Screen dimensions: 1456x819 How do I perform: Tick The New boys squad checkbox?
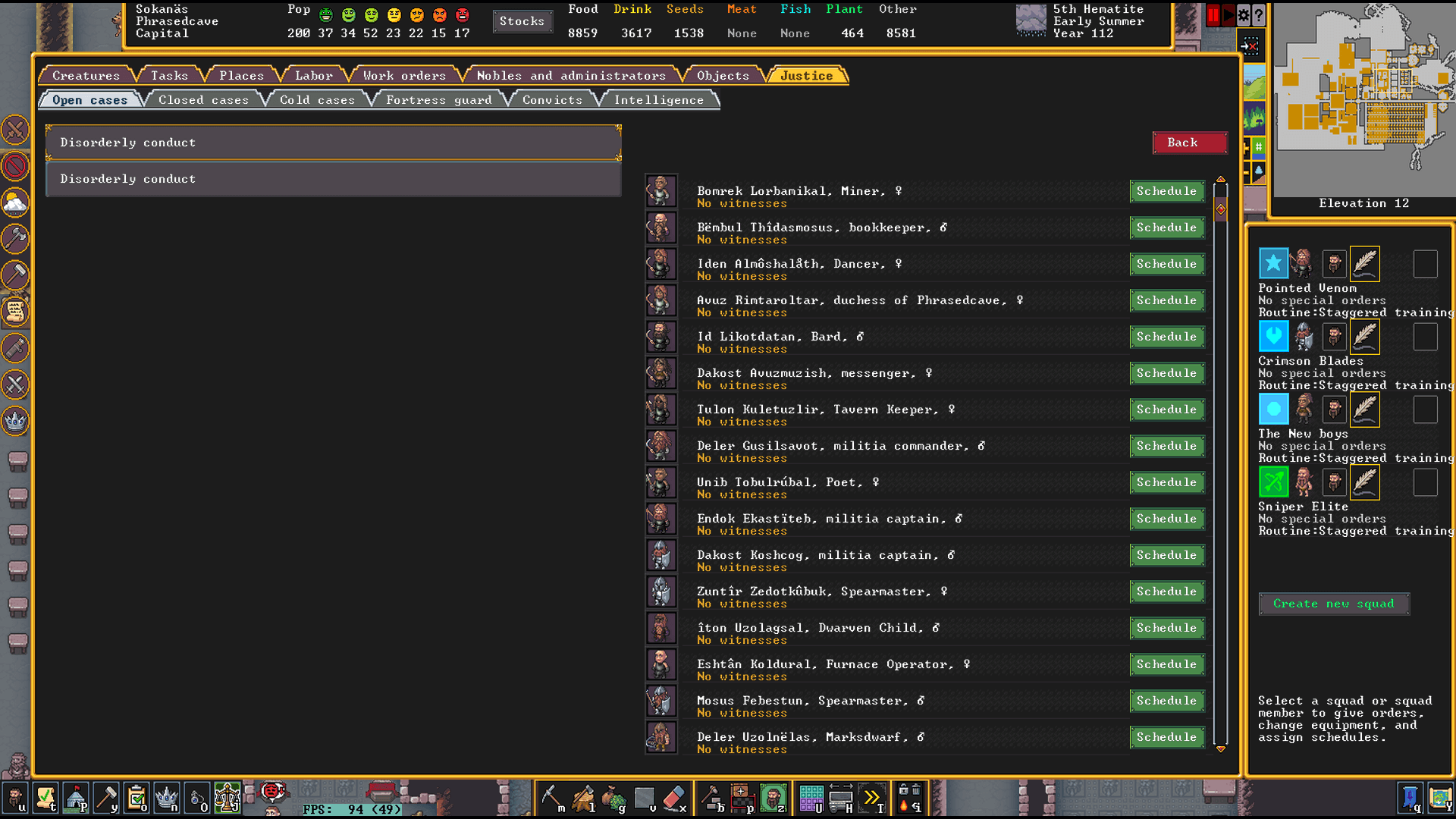coord(1425,409)
